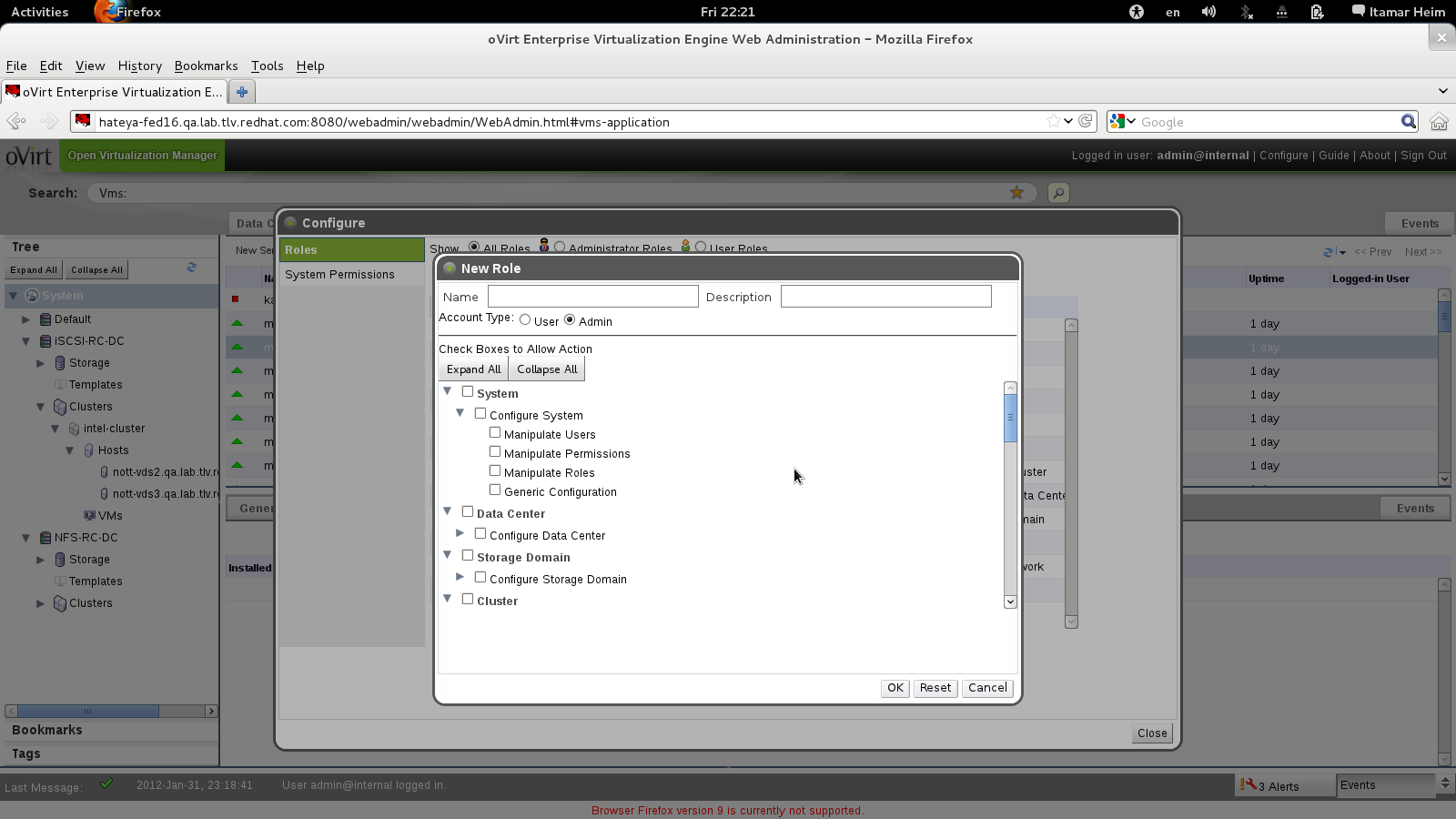The image size is (1456, 819).
Task: Collapse the Configure System node
Action: tap(460, 413)
